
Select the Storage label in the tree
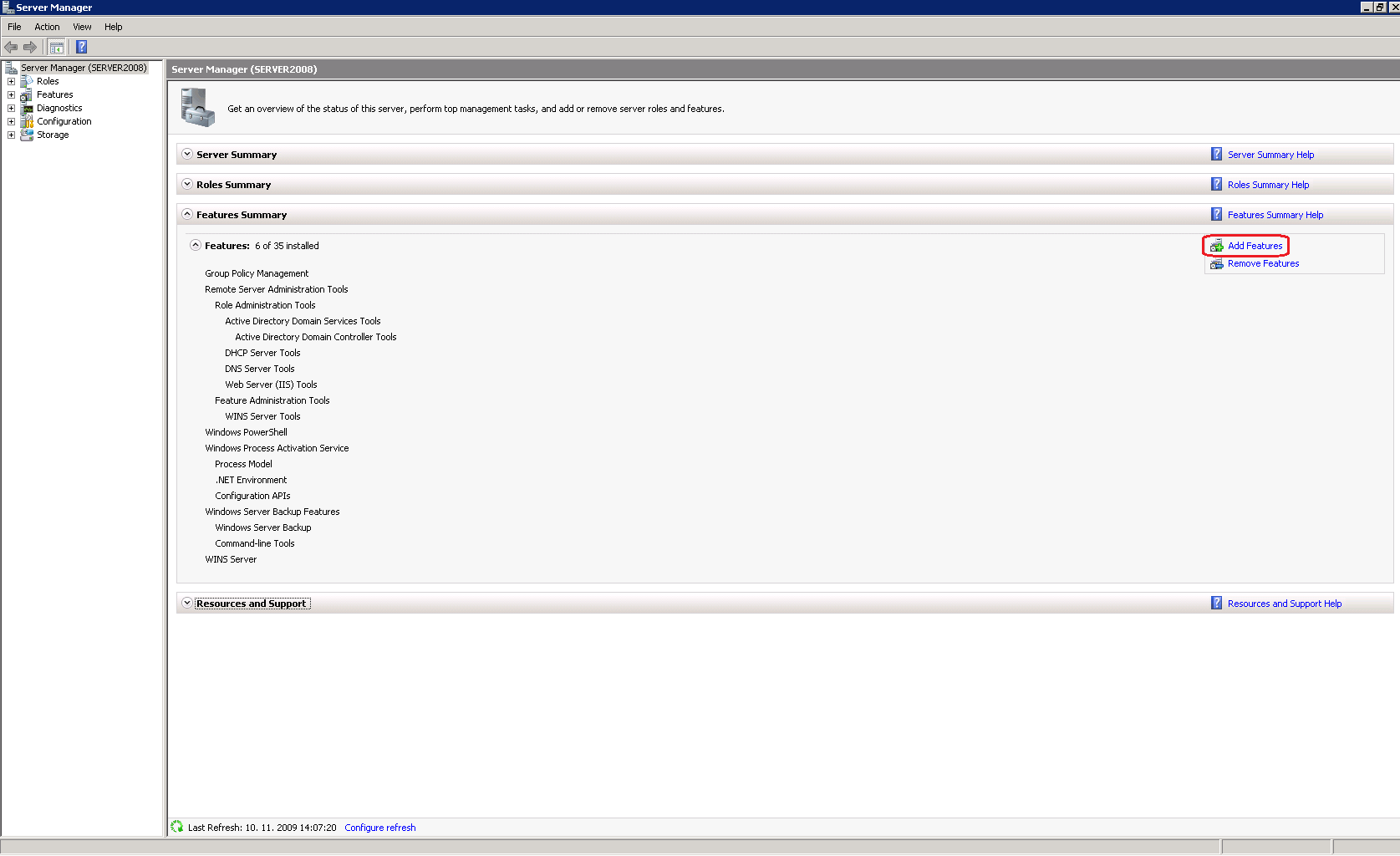pyautogui.click(x=53, y=135)
